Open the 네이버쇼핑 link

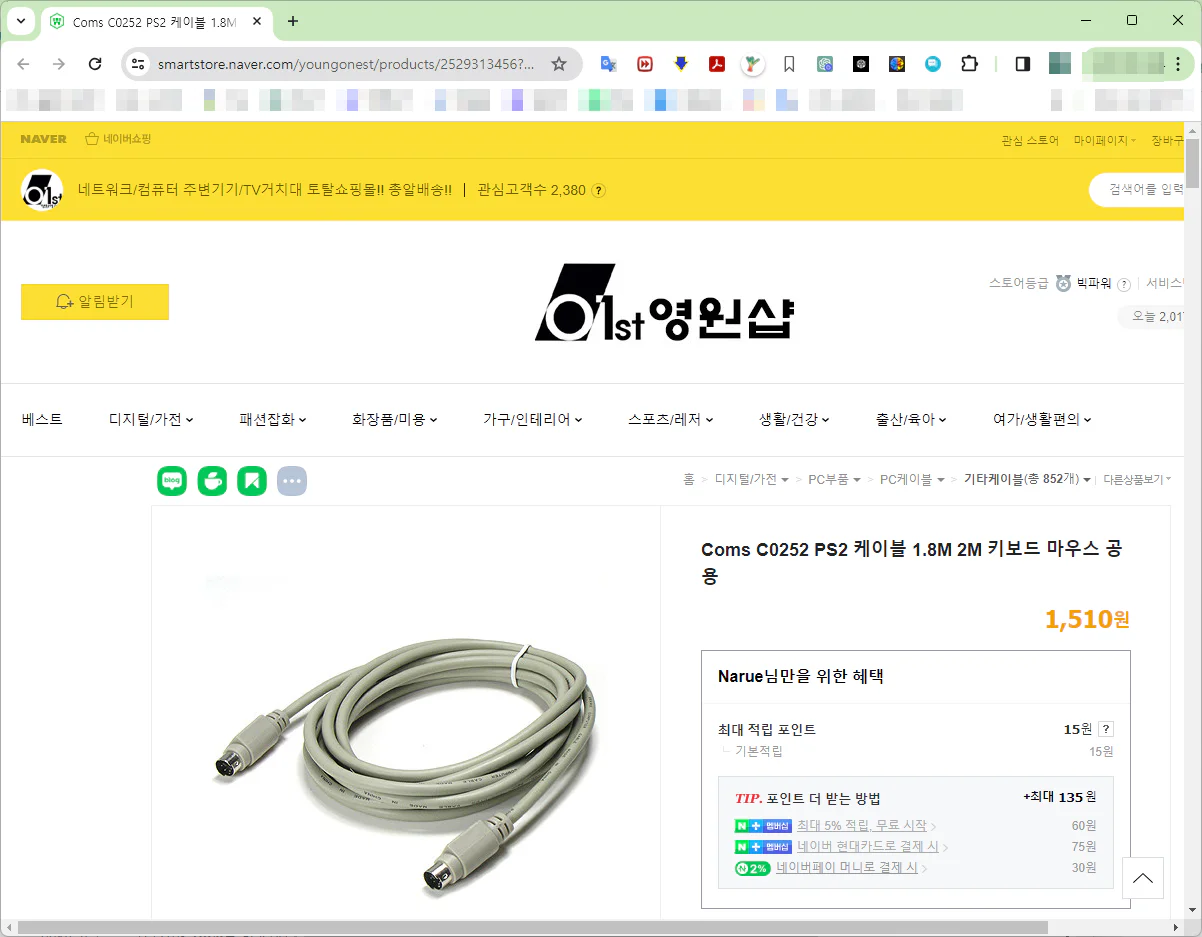pyautogui.click(x=118, y=140)
